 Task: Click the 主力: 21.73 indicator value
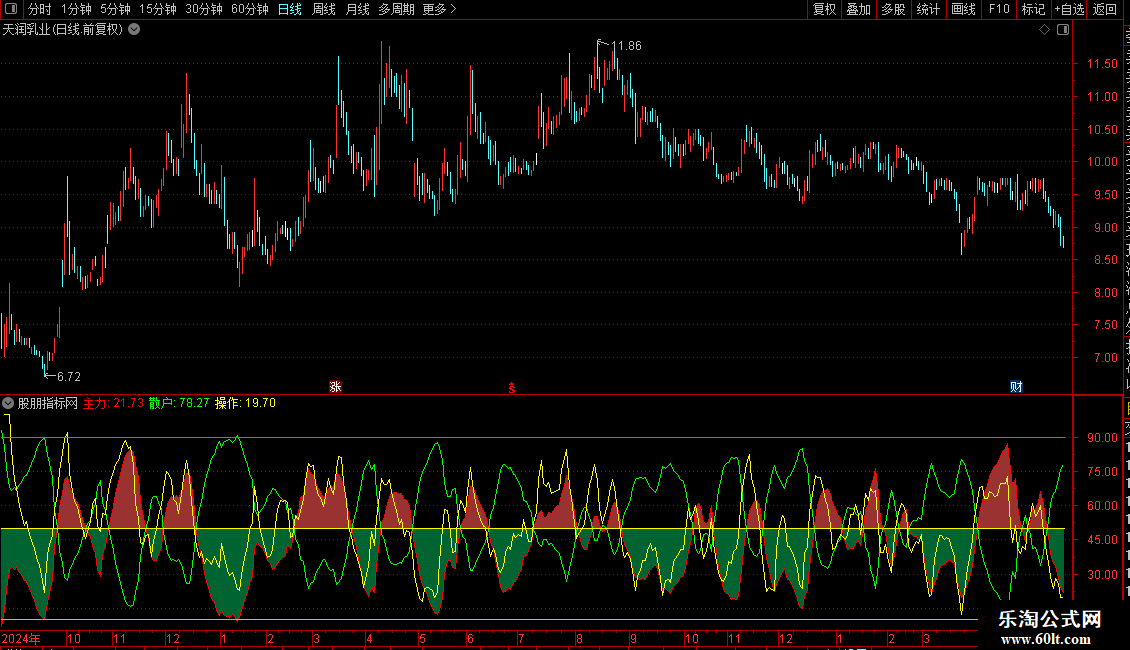pyautogui.click(x=113, y=403)
